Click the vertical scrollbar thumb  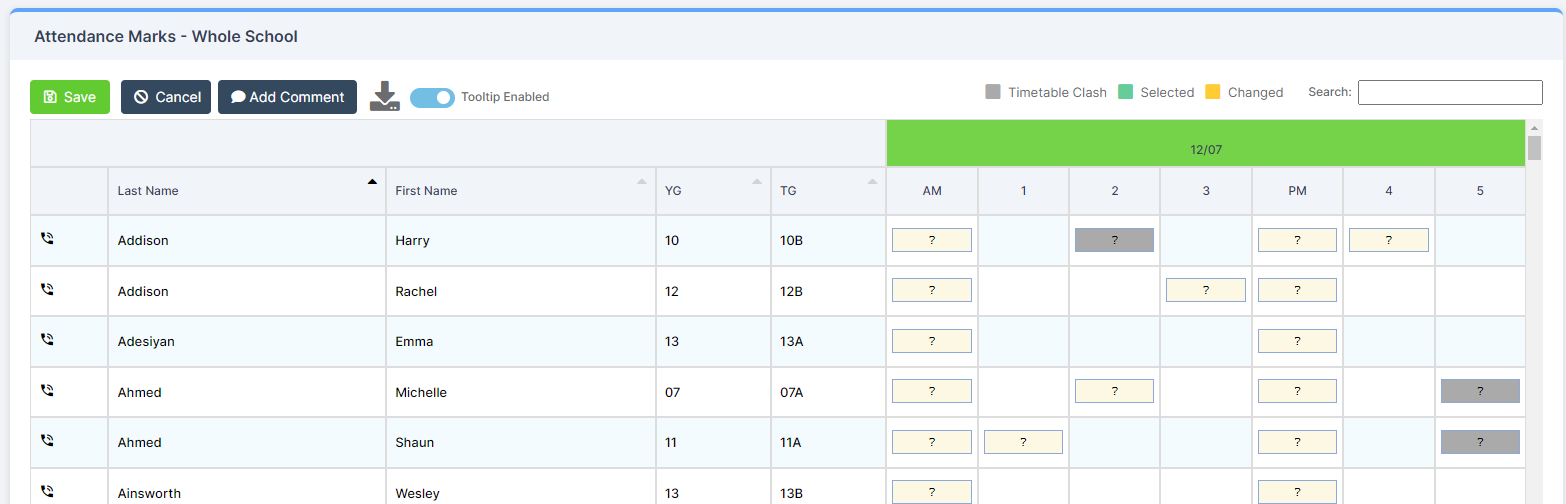(1535, 148)
